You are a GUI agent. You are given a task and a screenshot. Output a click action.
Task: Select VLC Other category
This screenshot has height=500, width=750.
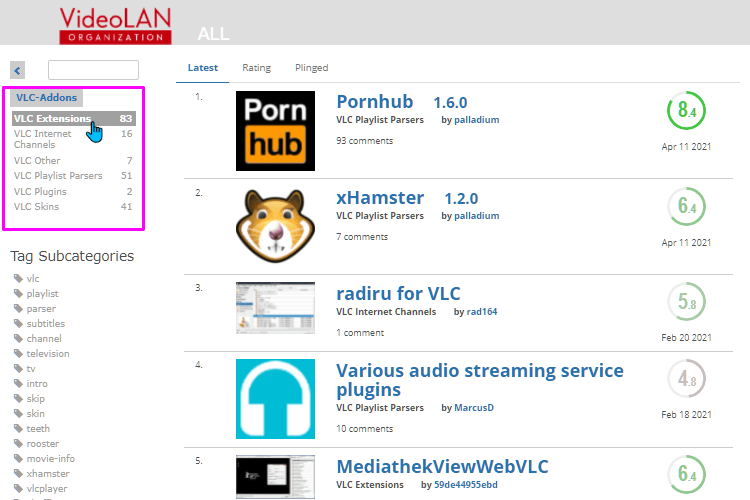click(73, 160)
